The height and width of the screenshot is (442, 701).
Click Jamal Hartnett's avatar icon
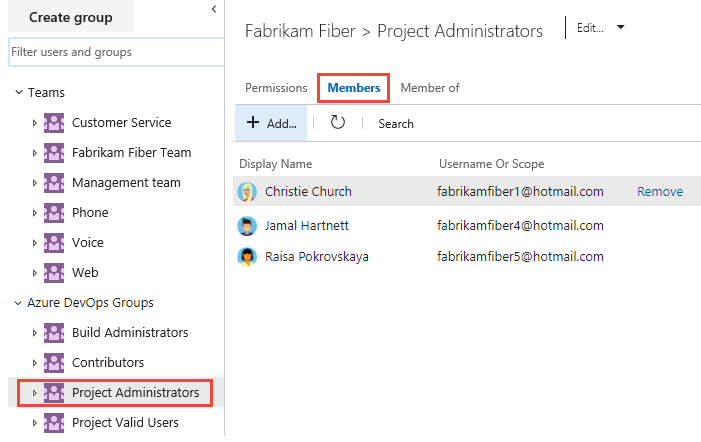pos(247,226)
